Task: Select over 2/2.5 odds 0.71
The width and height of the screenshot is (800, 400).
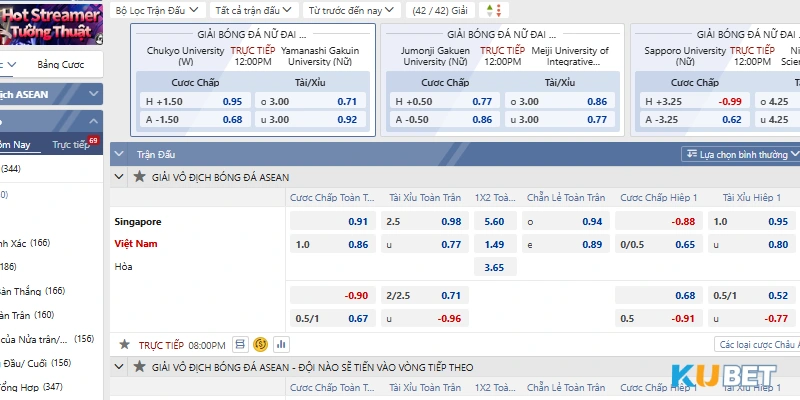Action: (424, 295)
